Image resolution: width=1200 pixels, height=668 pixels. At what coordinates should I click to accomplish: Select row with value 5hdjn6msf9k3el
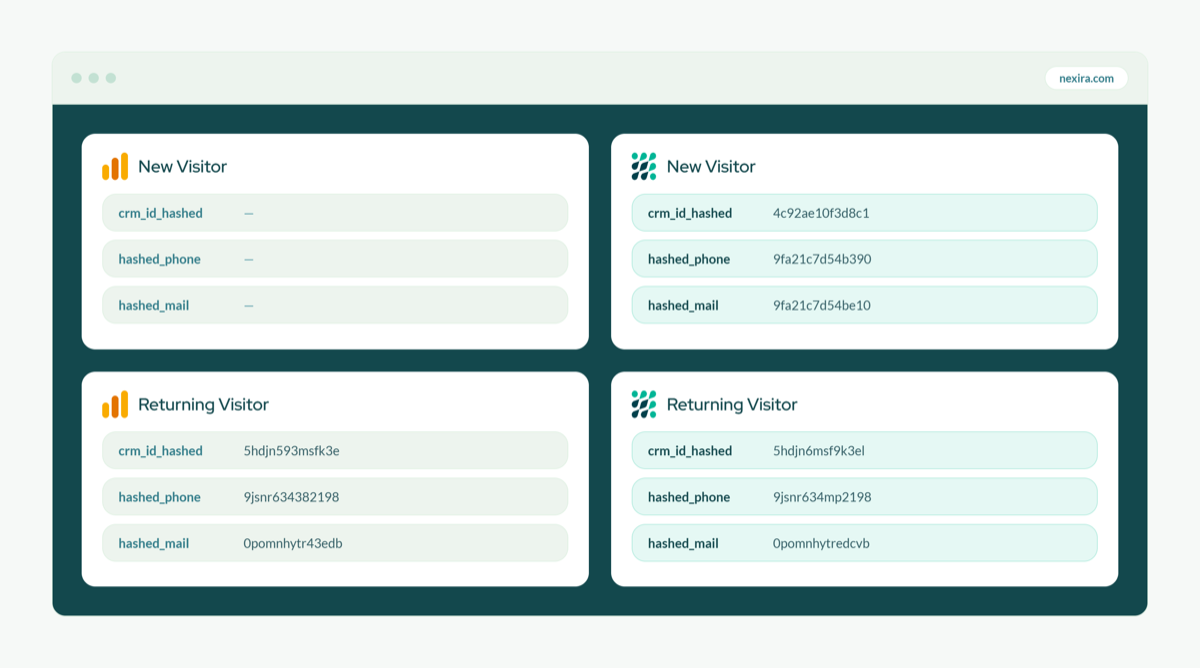[864, 451]
